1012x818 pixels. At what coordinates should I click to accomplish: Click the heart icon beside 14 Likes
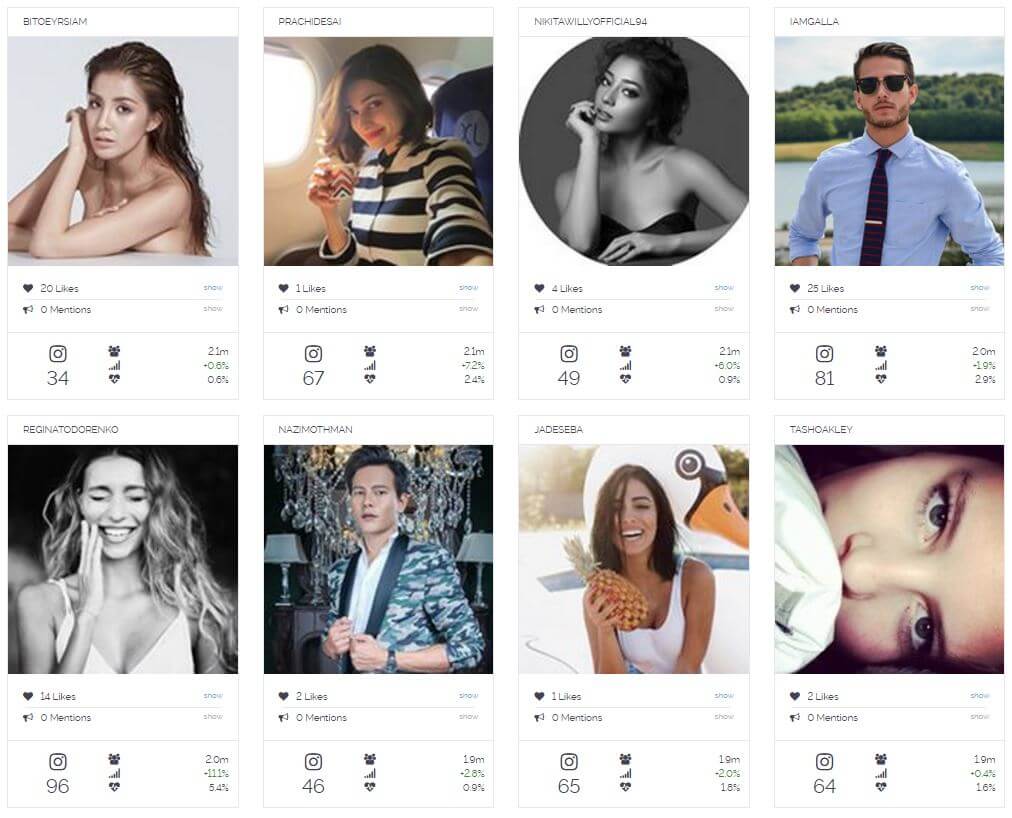point(28,696)
